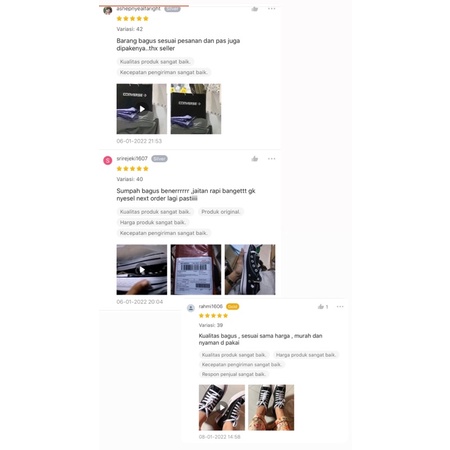Open the shipping label photo thumbnail
Viewport: 450px width, 450px height.
tap(196, 270)
